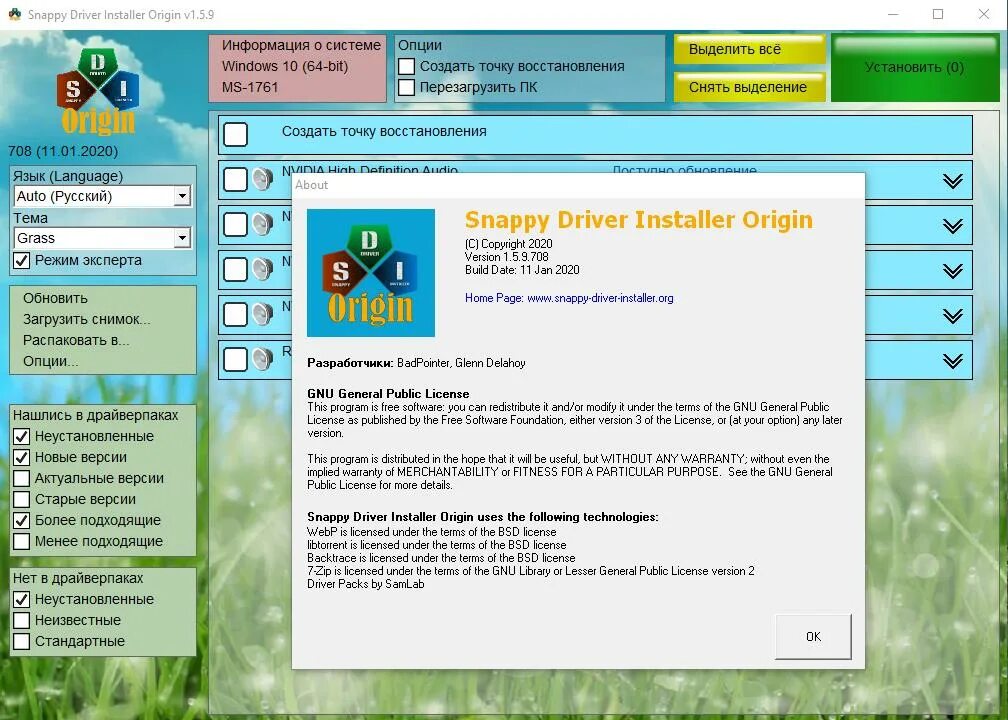Click version text 708 (11.01.2020)
Image resolution: width=1008 pixels, height=720 pixels.
[63, 151]
